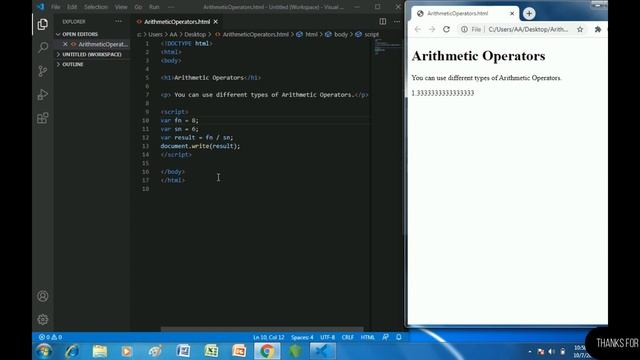Open the View menu

point(121,7)
